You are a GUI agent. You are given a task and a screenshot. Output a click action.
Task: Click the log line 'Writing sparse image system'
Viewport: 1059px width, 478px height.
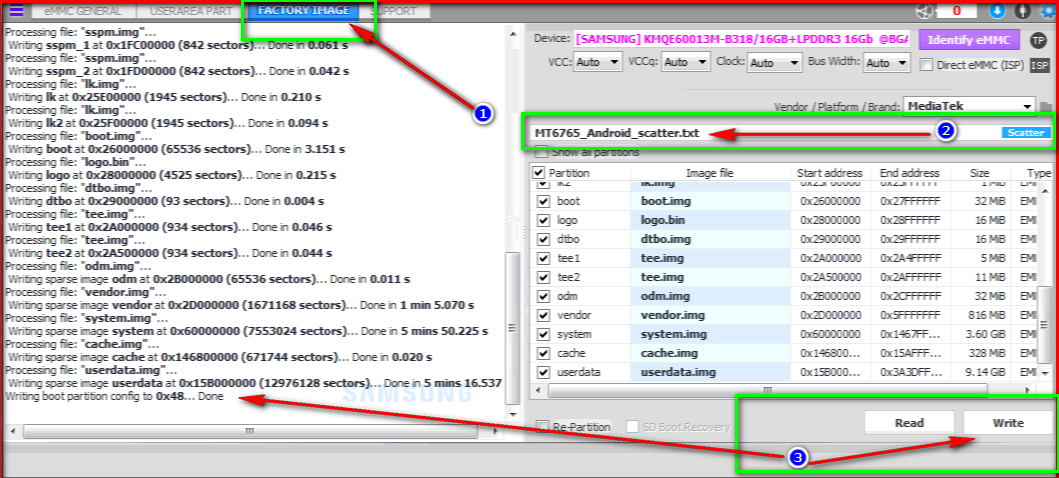(249, 331)
